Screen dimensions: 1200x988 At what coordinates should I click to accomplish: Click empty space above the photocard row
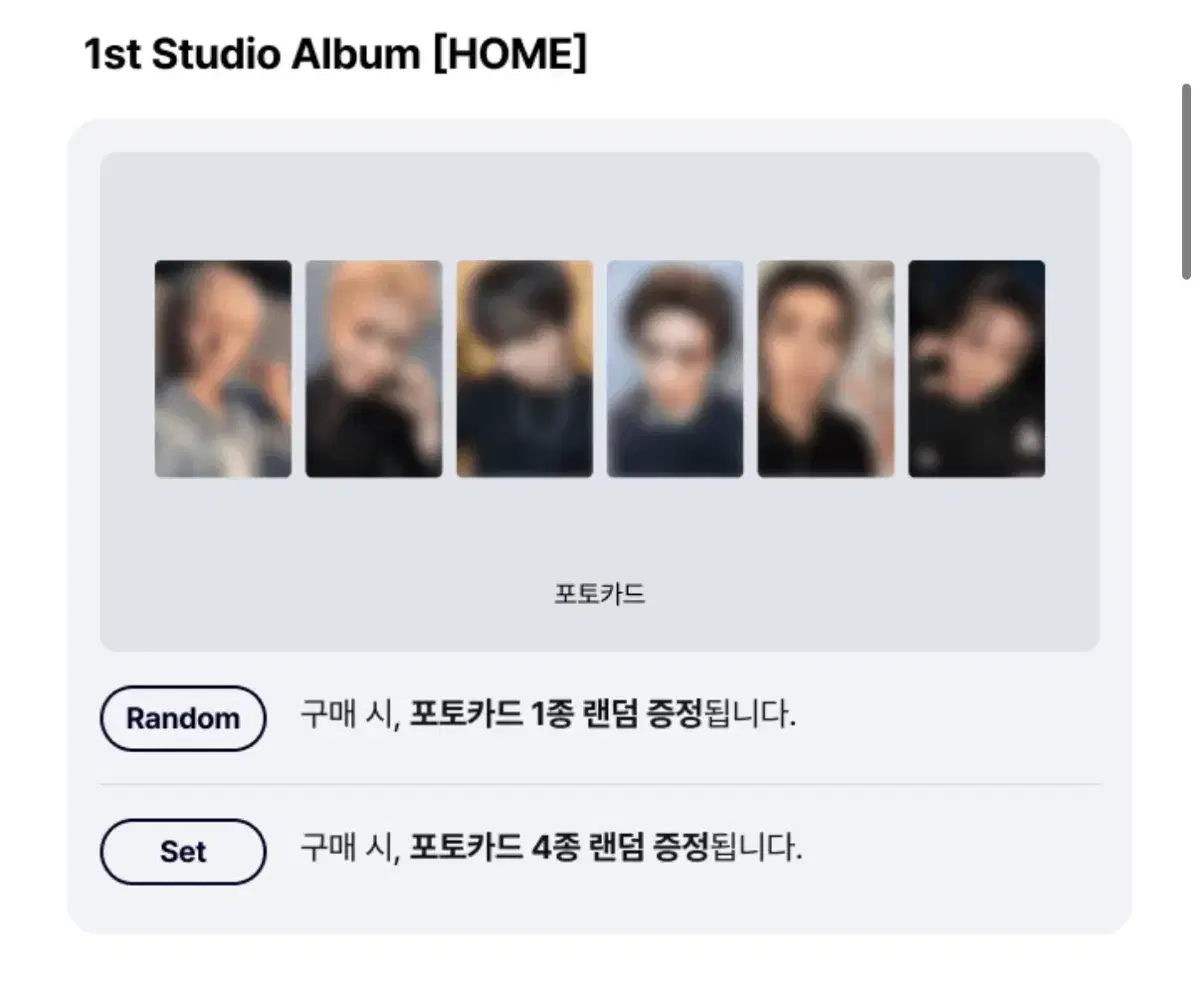[x=600, y=205]
